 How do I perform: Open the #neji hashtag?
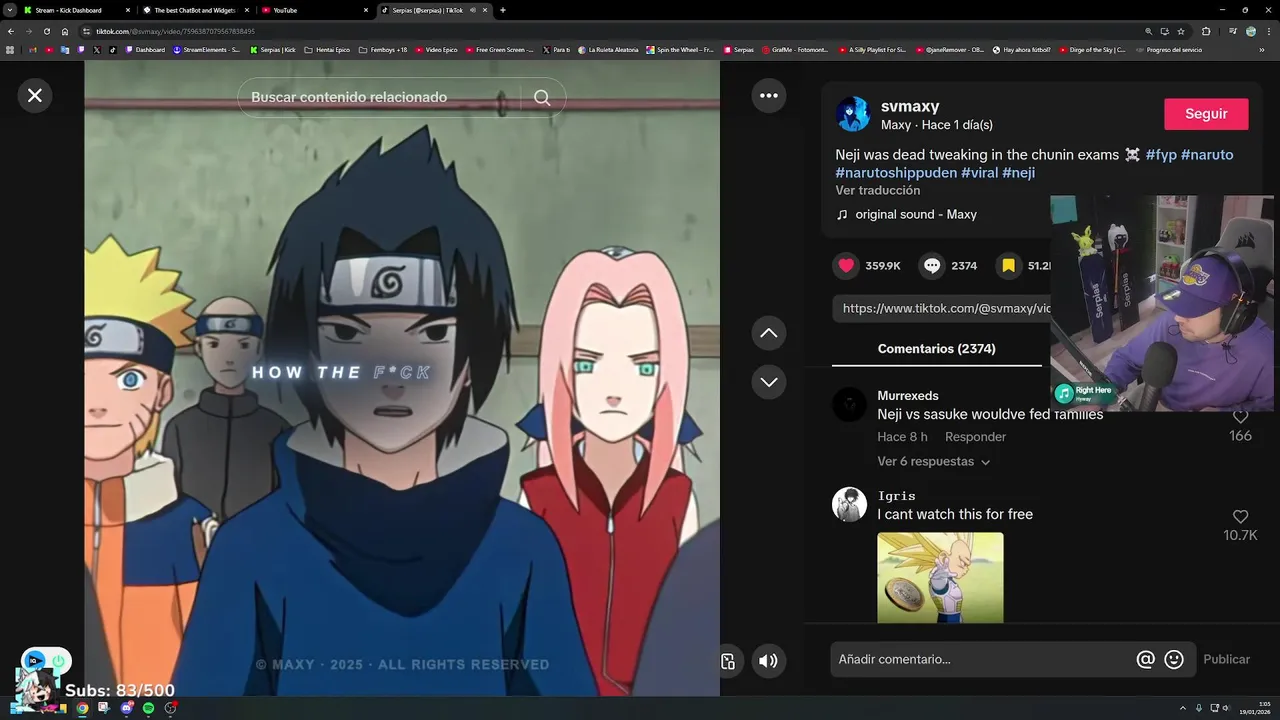point(1018,173)
